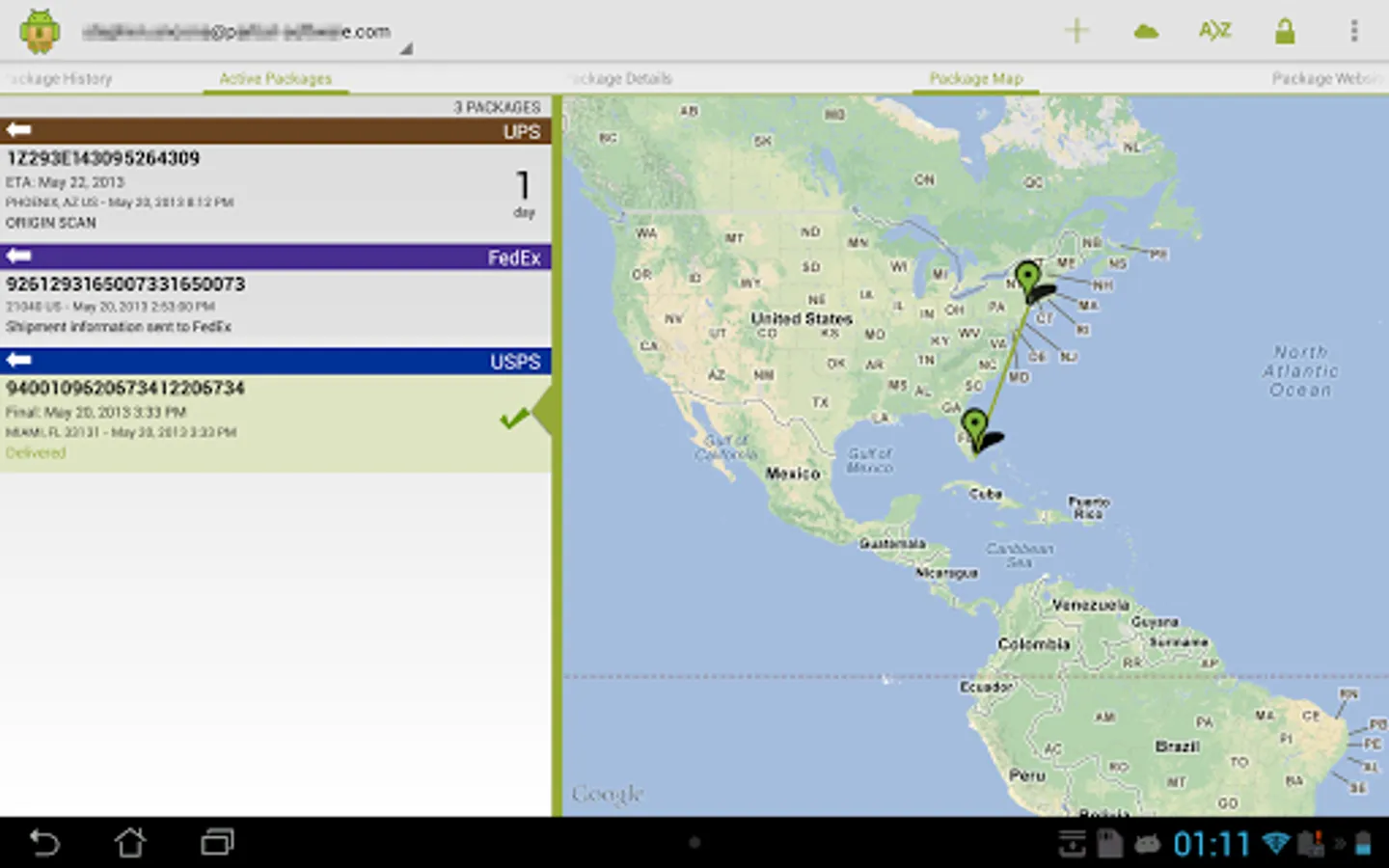Click the green "Delivered" status text

coord(36,452)
